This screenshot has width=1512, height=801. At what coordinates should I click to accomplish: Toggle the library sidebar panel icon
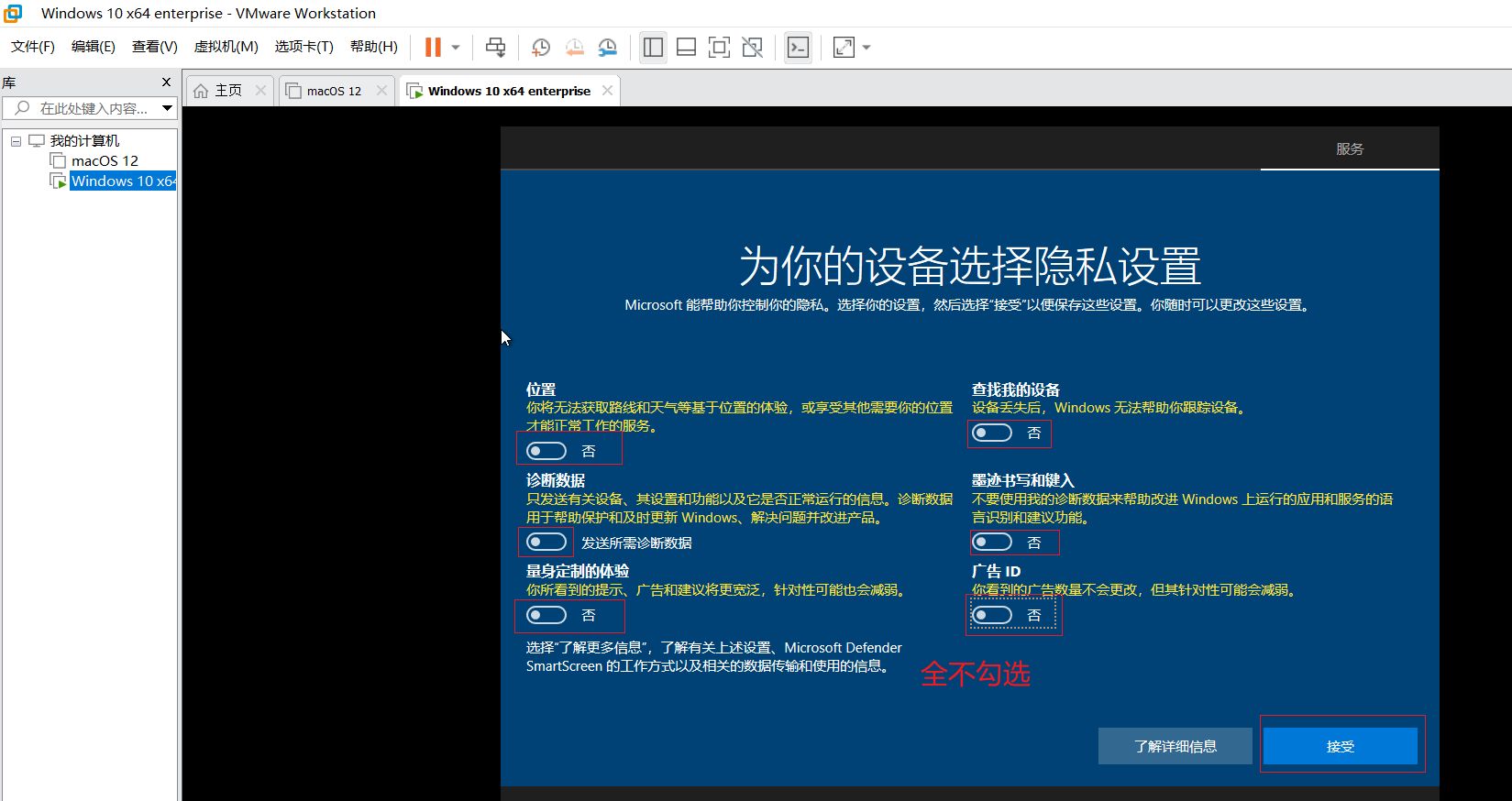coord(653,47)
